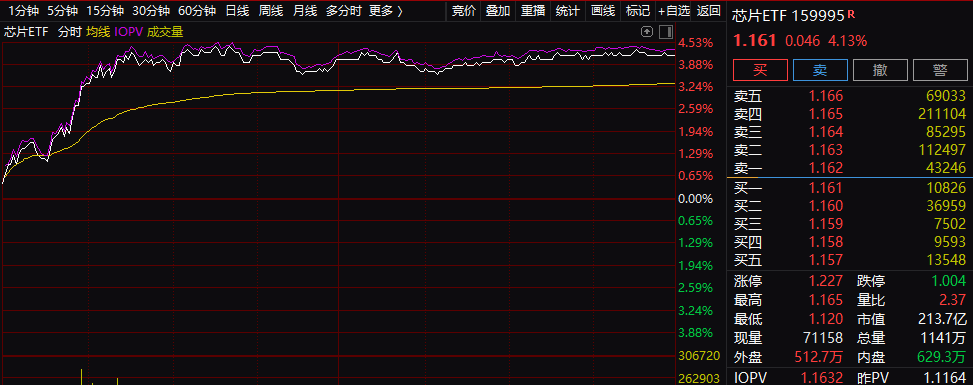Click the 最高 value 1.165
973x385 pixels.
point(826,301)
